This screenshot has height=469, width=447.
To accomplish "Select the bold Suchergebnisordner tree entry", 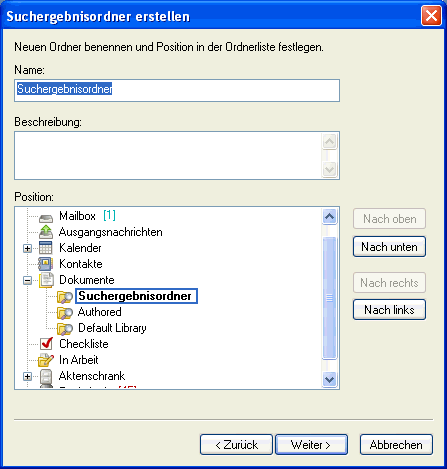I will pos(137,296).
